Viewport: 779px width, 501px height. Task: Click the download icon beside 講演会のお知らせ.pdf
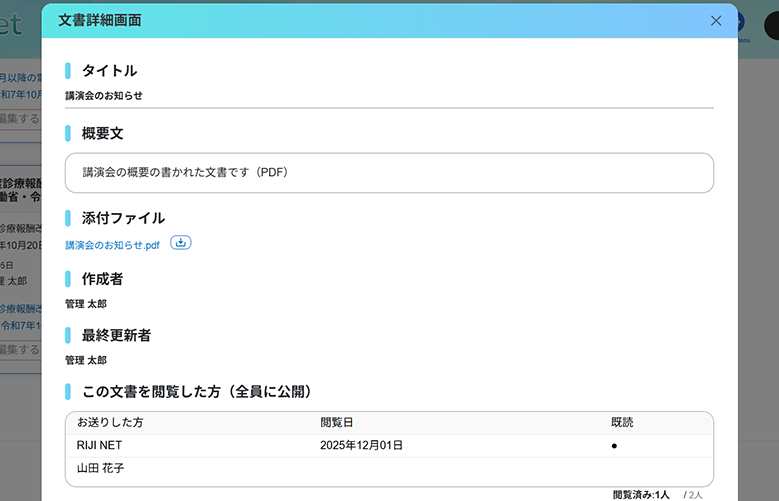click(181, 243)
